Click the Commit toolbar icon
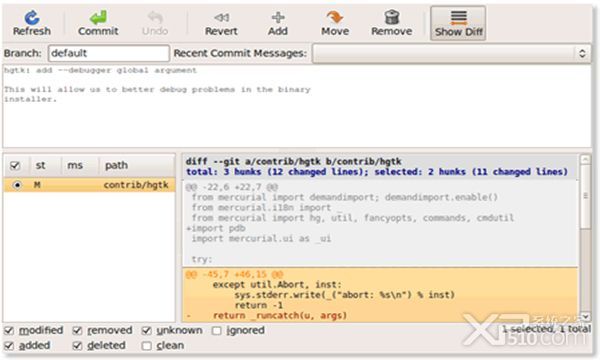This screenshot has width=600, height=360. [x=98, y=23]
